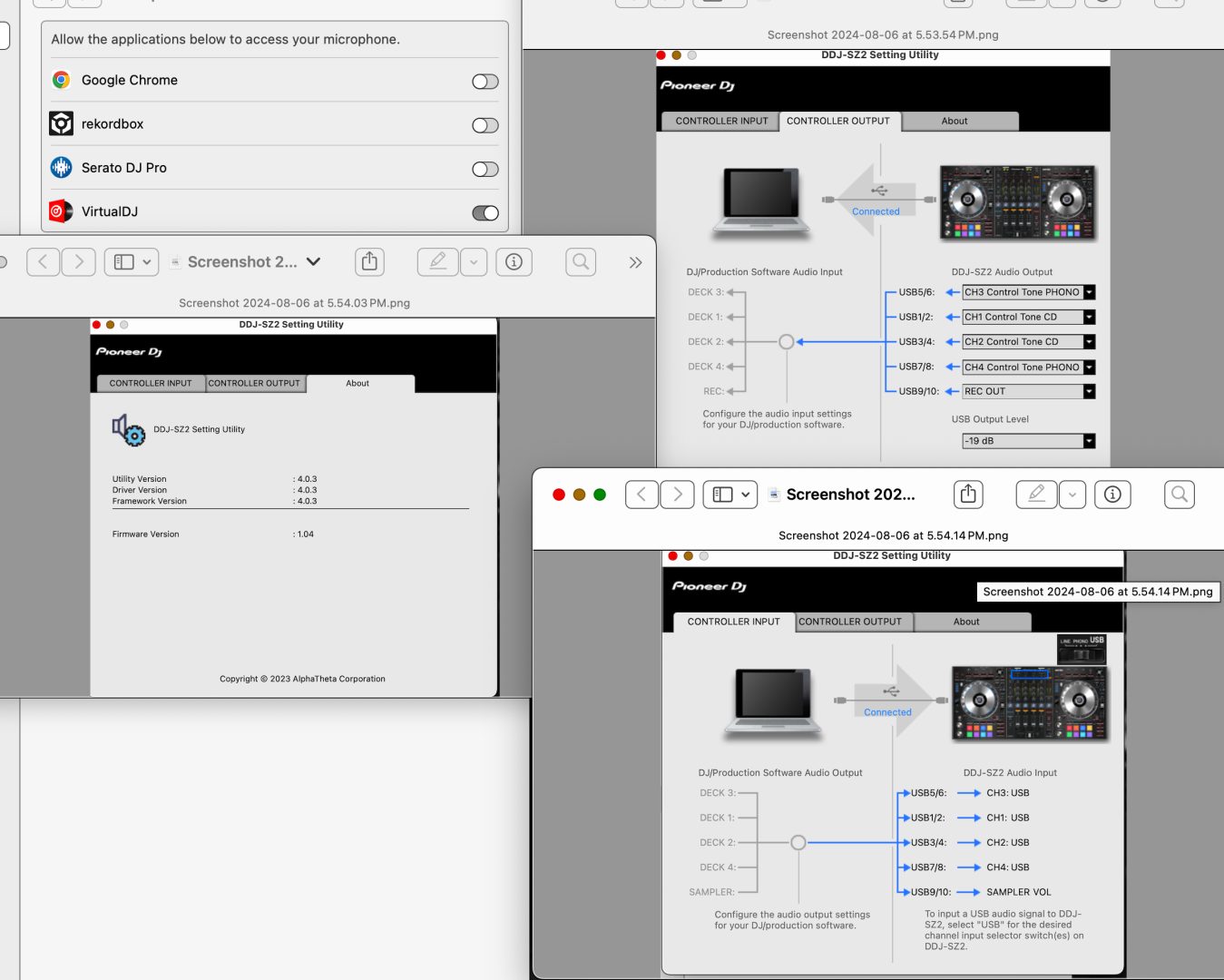
Task: Expand title chevron next to Screenshot 2...
Action: click(314, 261)
